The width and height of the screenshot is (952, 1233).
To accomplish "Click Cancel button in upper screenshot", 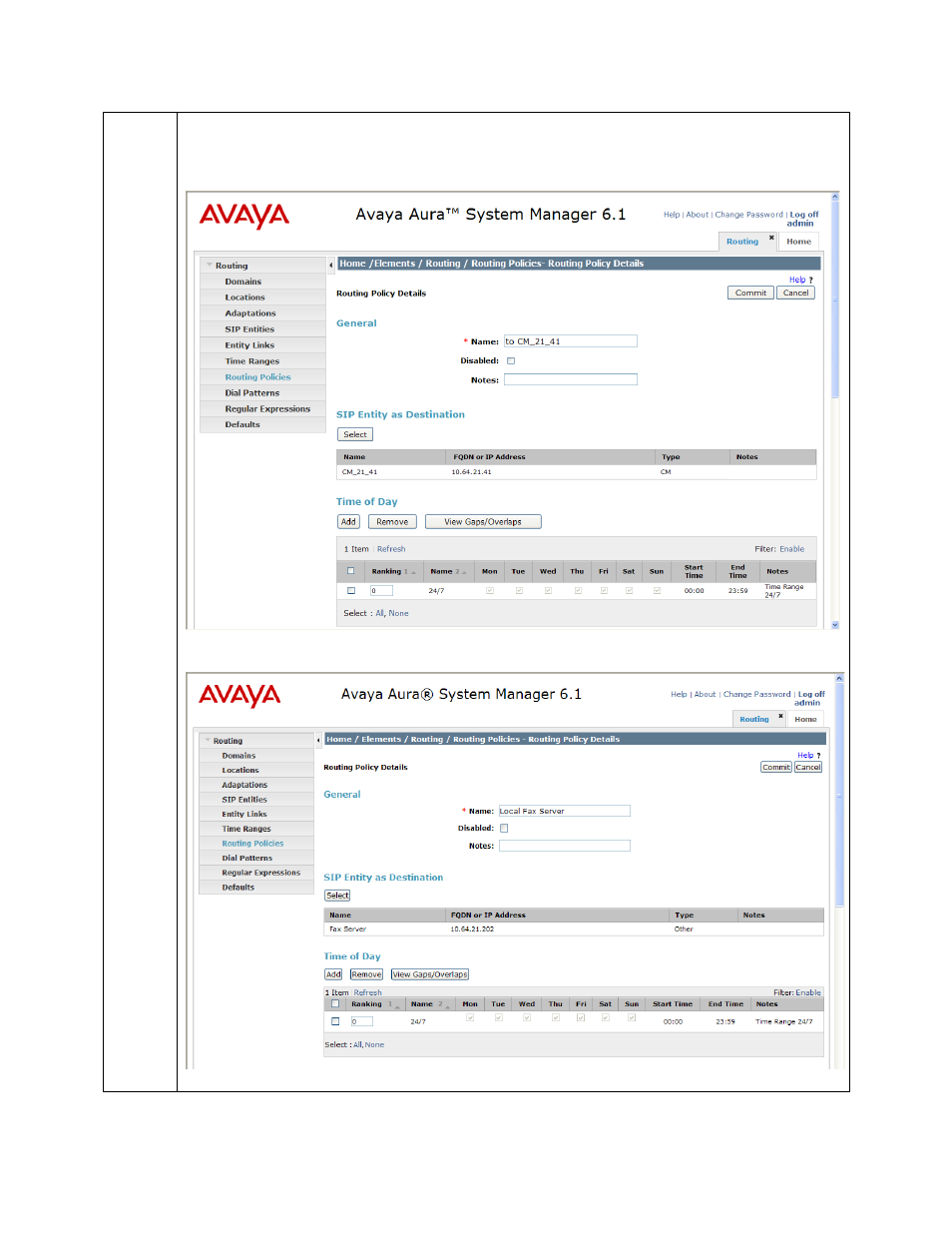I will pyautogui.click(x=796, y=294).
